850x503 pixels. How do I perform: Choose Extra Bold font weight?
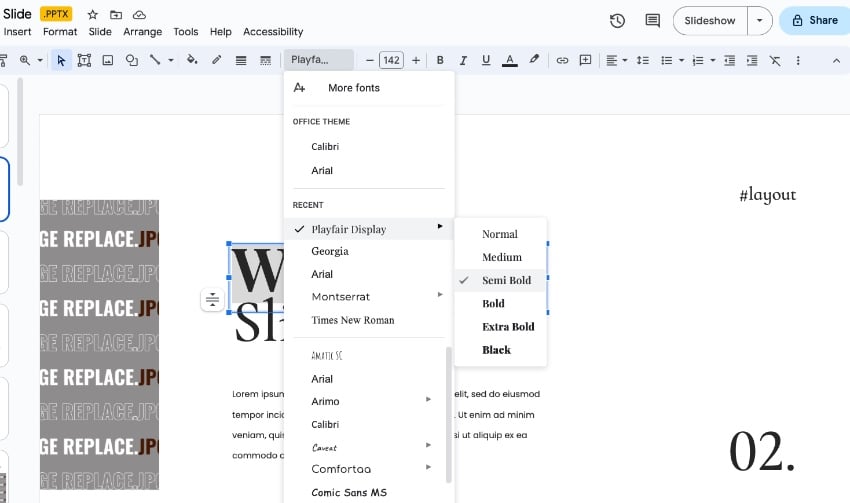507,327
